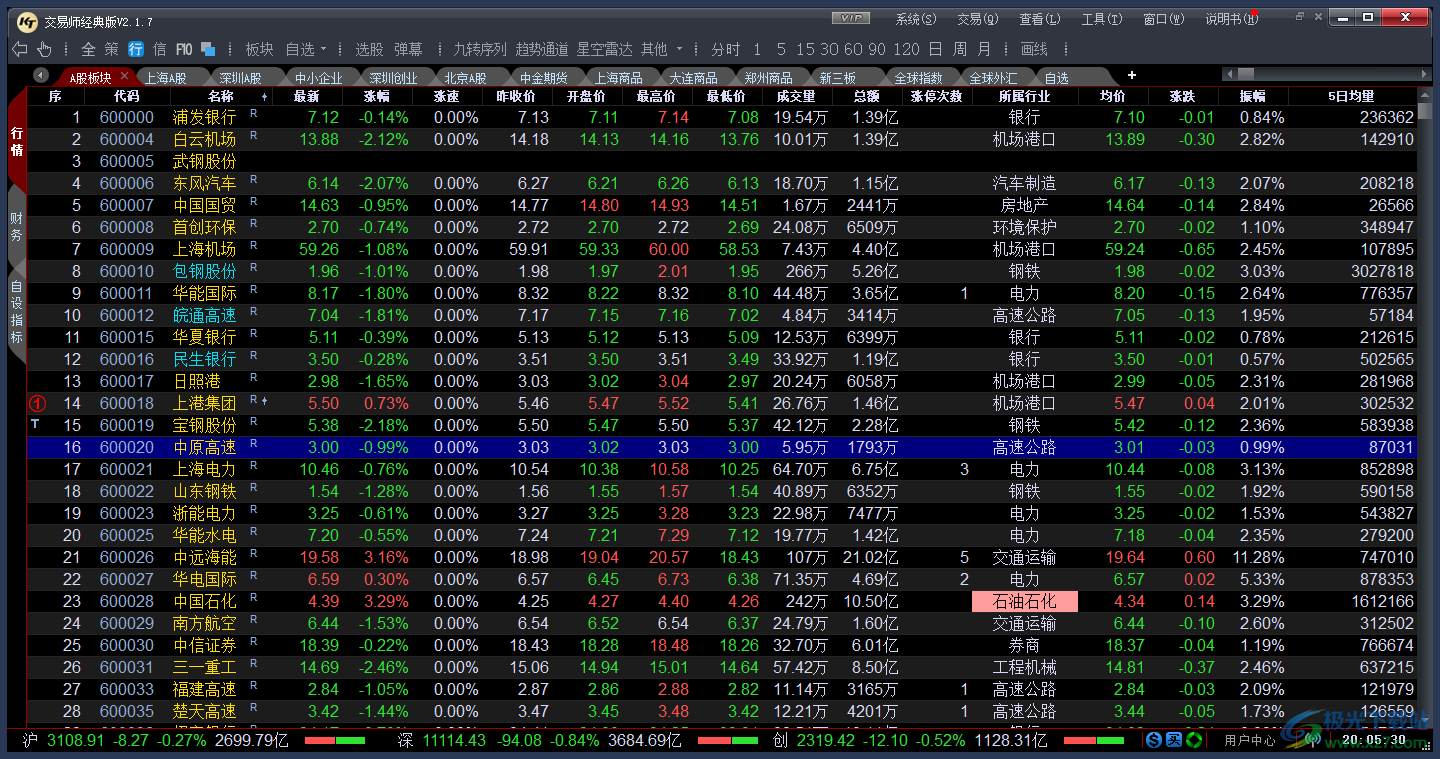Open the 窗口(W) menu

tap(1164, 19)
